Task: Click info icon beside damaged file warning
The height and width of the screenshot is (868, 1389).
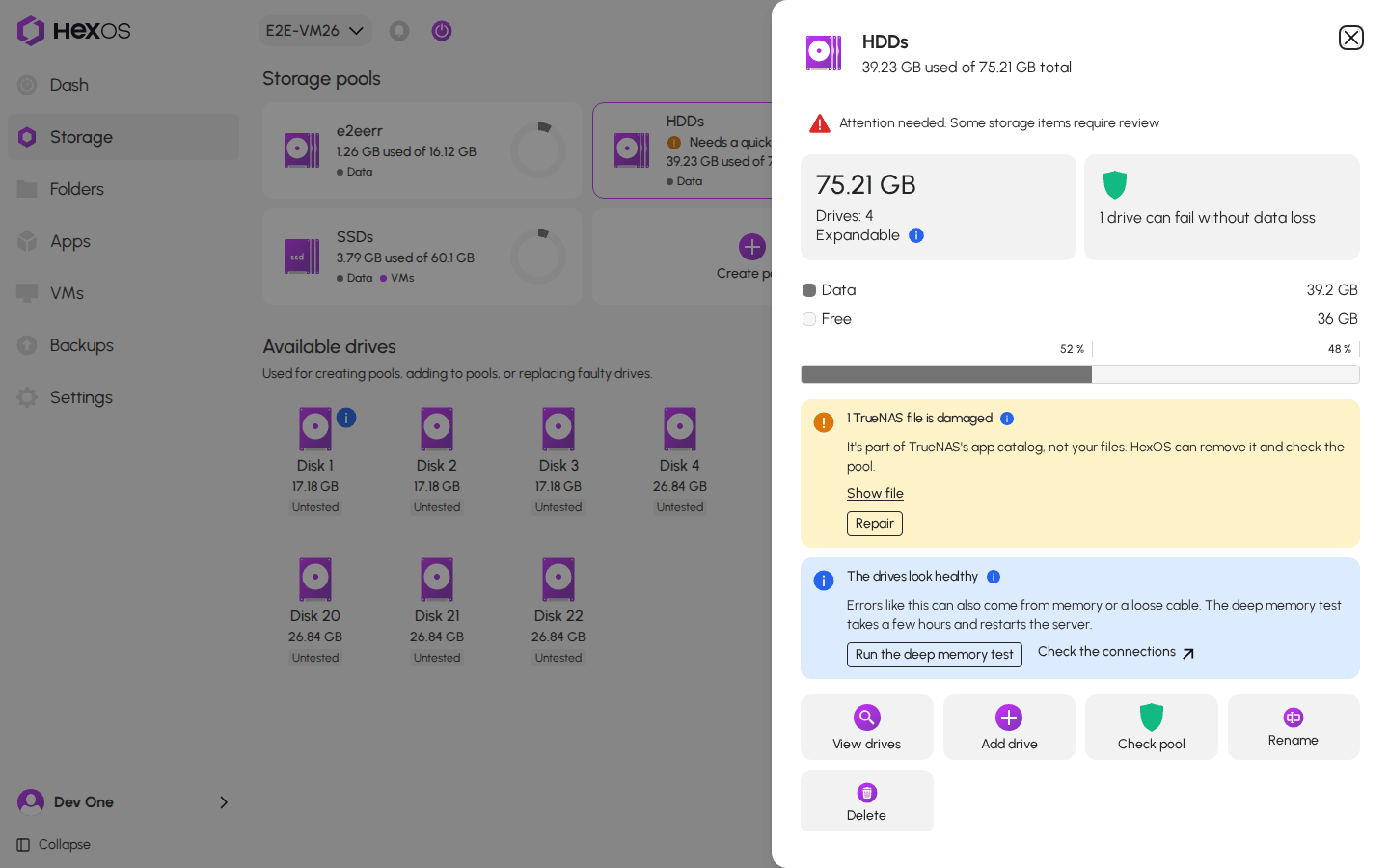Action: pos(1007,419)
